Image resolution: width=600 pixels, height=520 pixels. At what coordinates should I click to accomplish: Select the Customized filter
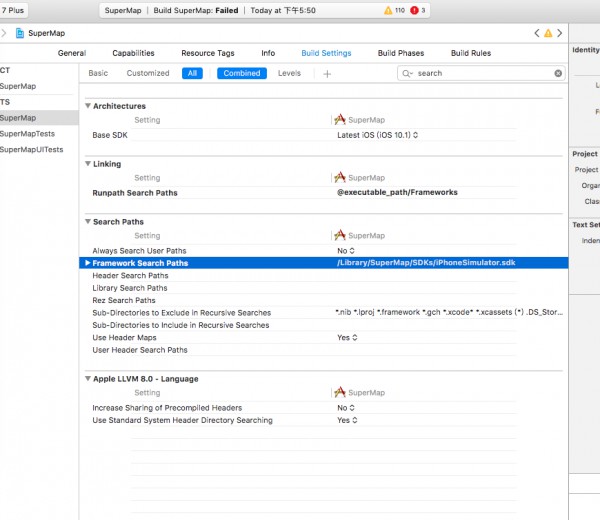pos(148,73)
